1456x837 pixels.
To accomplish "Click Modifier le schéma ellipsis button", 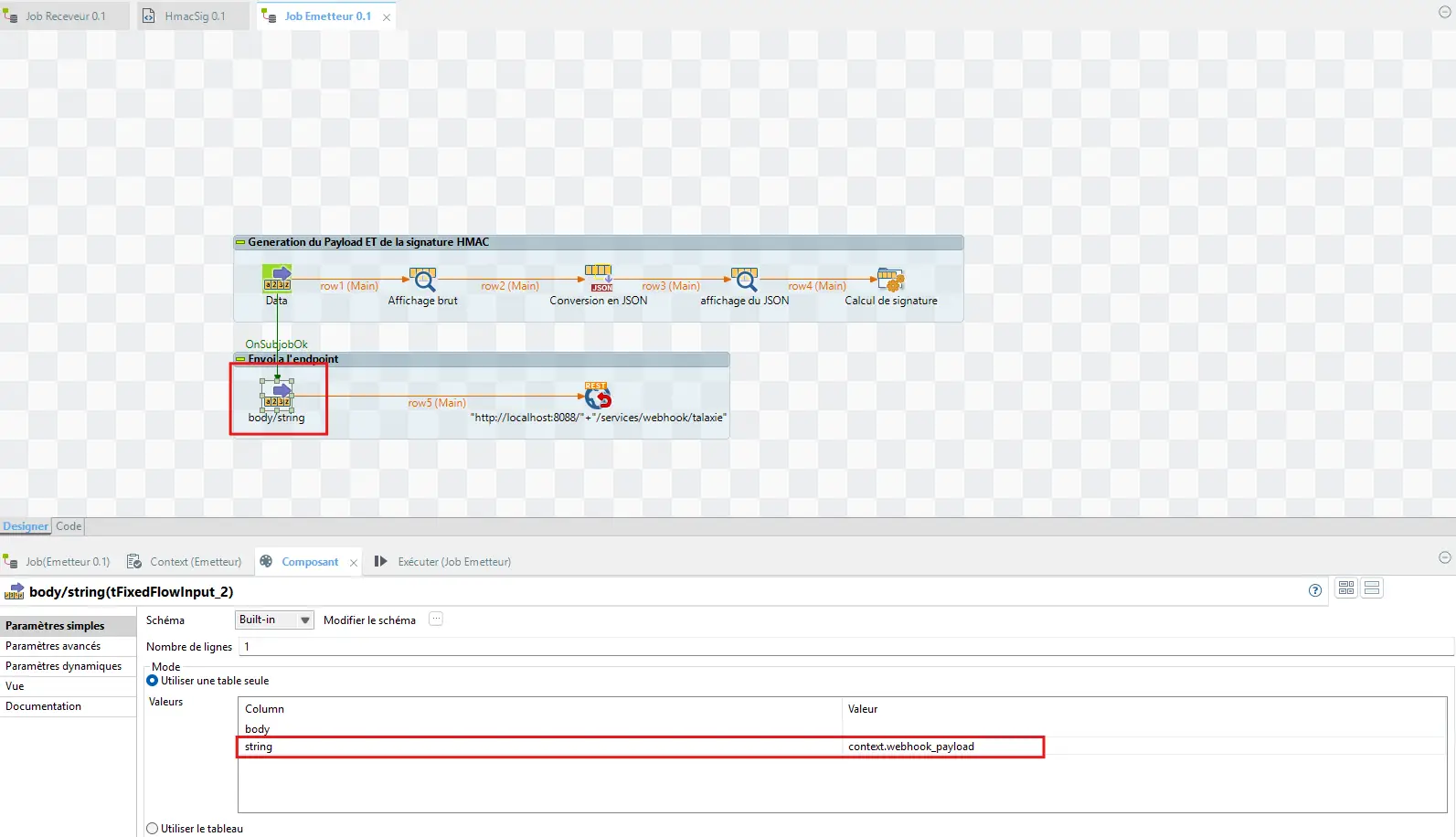I will pos(436,619).
